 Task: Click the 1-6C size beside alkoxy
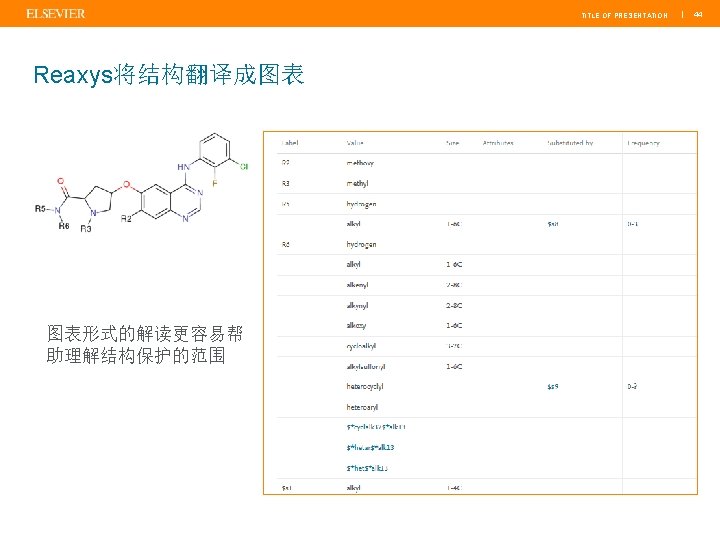click(454, 326)
